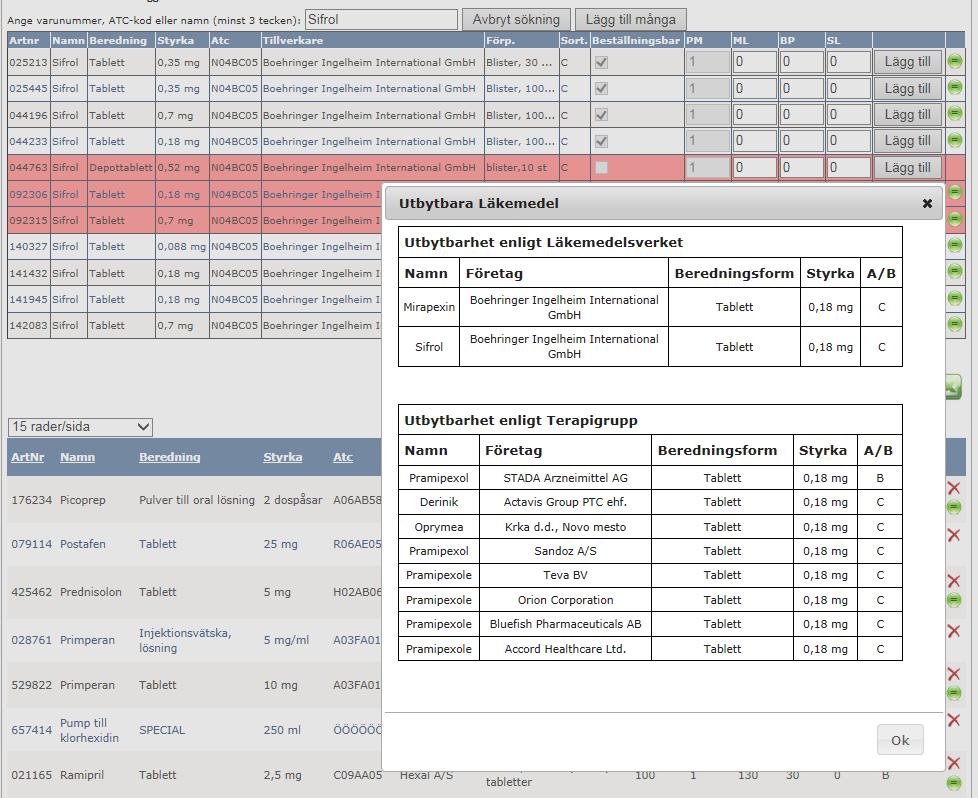Click Lägg till for row 025445
978x798 pixels.
point(908,89)
